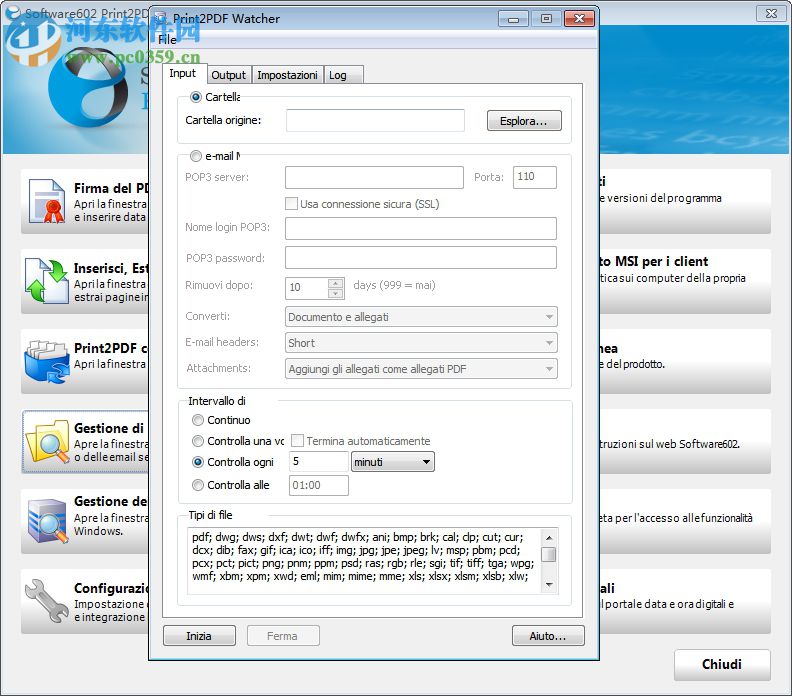Image resolution: width=792 pixels, height=696 pixels.
Task: Click the Controlla ogni value field
Action: tap(319, 462)
